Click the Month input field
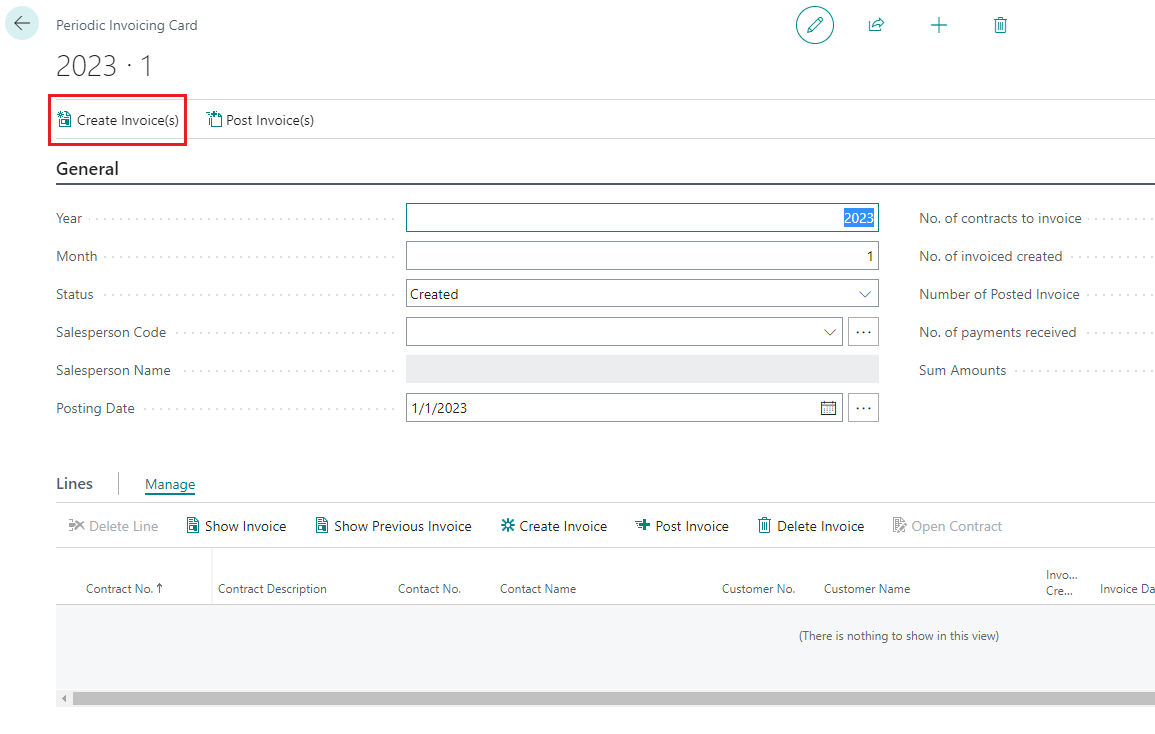 click(642, 256)
